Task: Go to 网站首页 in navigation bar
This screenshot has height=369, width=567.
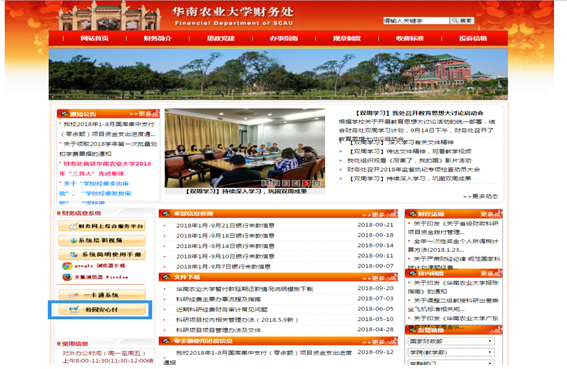Action: point(94,38)
